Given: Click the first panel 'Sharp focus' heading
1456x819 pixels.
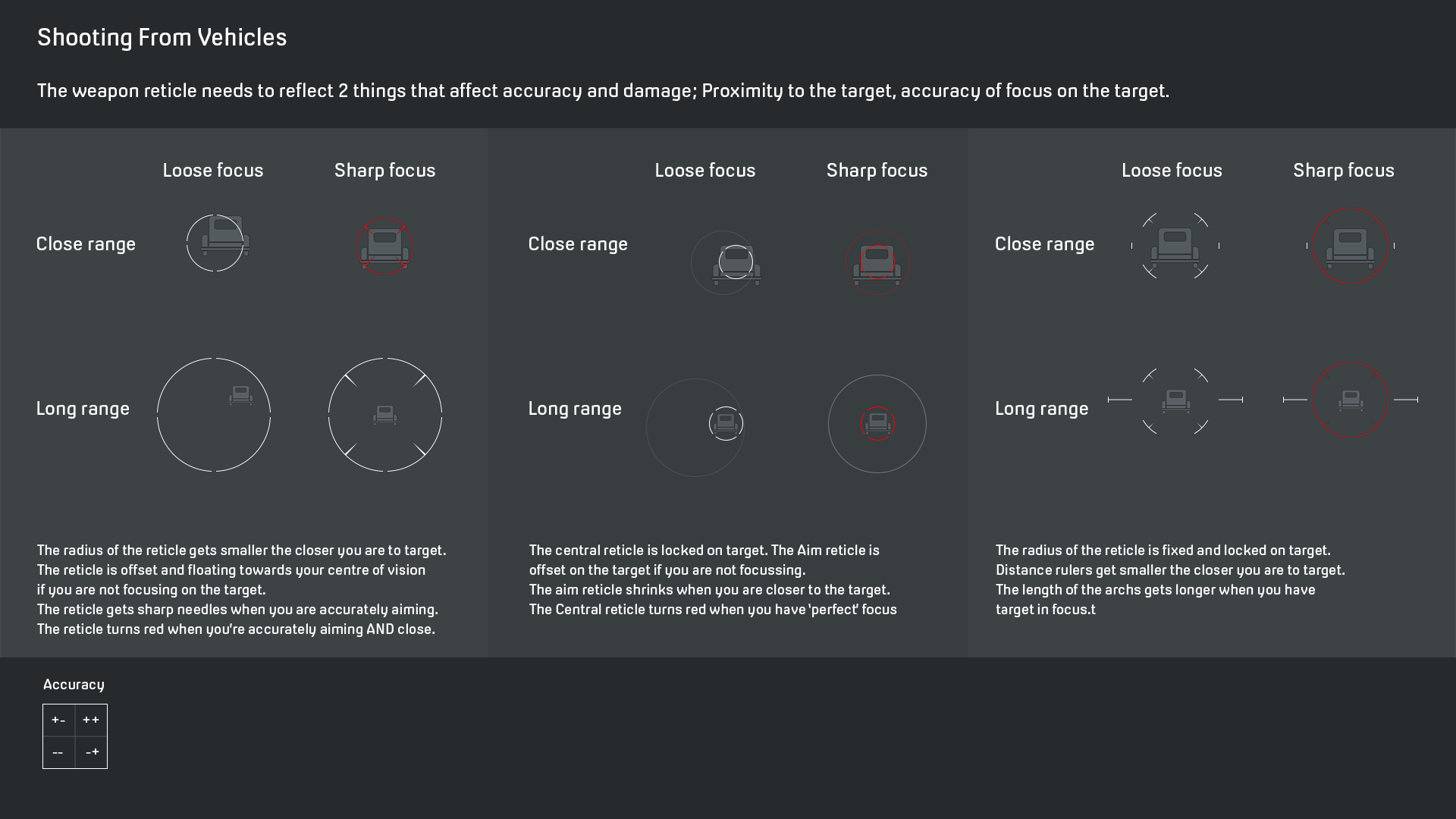Looking at the screenshot, I should point(385,170).
